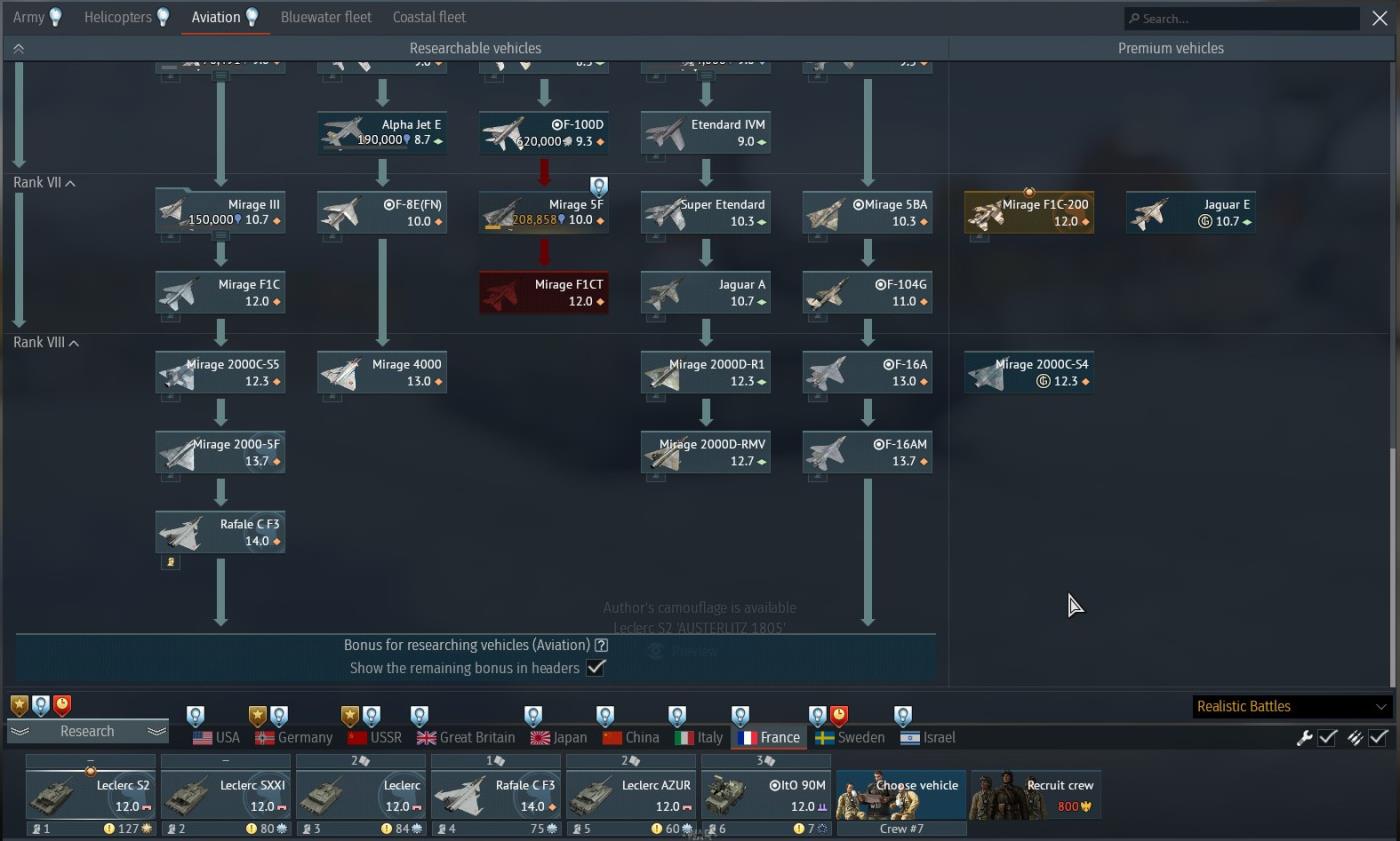Viewport: 1400px width, 841px height.
Task: Close the research tree window
Action: pos(1379,17)
